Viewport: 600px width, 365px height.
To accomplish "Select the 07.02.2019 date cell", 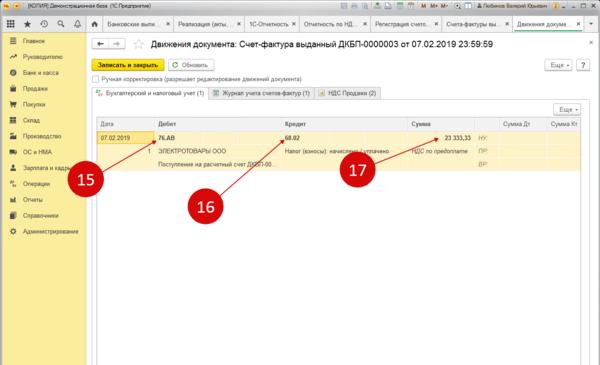I will pos(126,138).
